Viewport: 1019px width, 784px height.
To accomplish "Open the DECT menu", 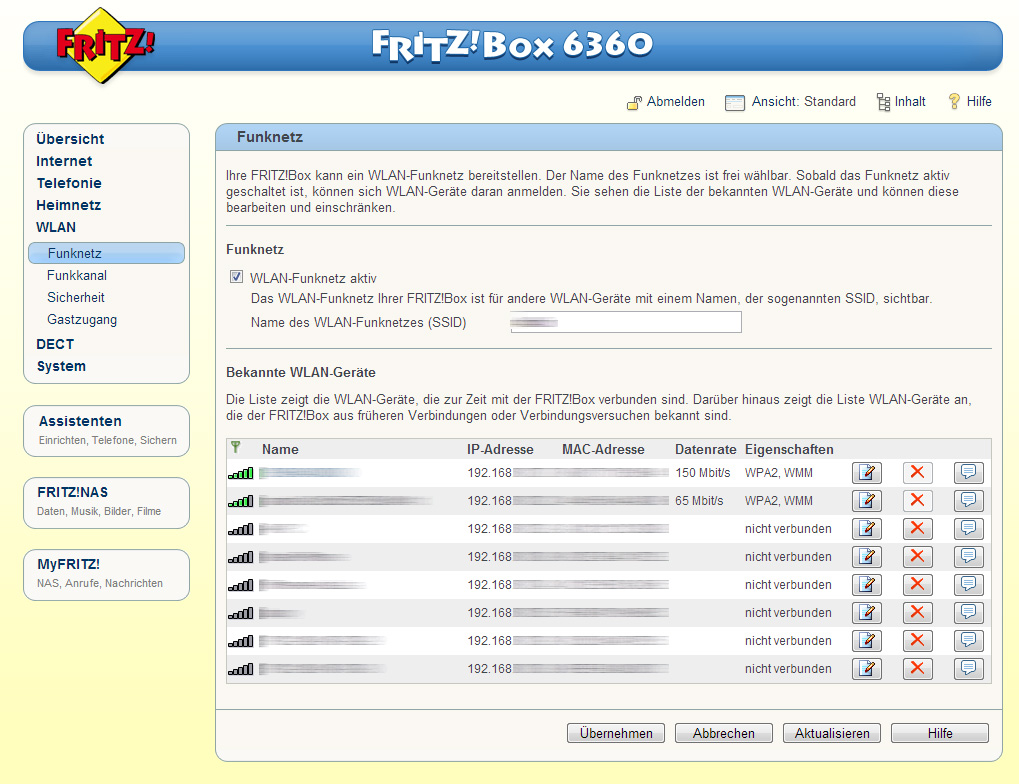I will pyautogui.click(x=55, y=345).
